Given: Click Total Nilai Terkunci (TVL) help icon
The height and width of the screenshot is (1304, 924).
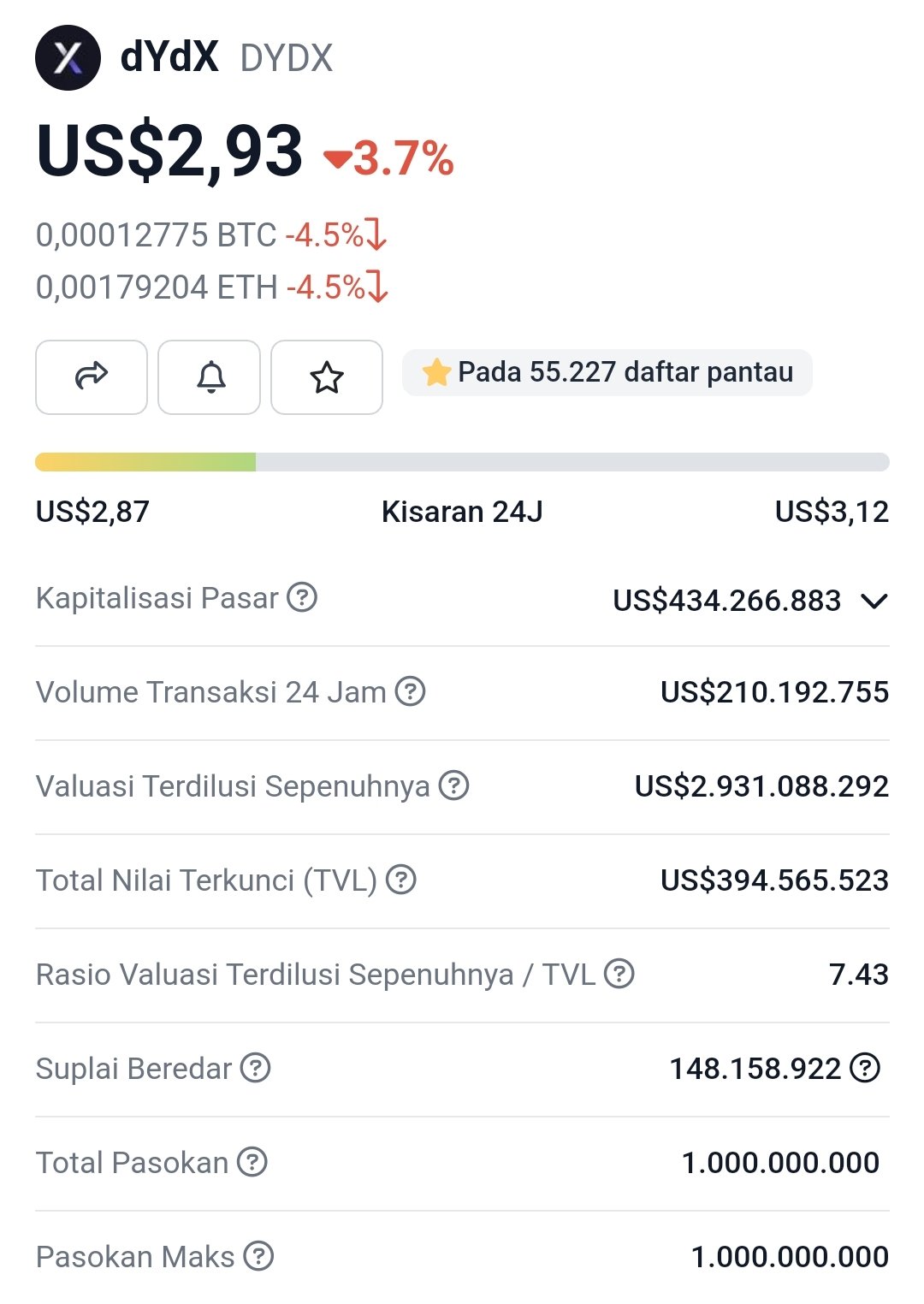Looking at the screenshot, I should tap(401, 880).
